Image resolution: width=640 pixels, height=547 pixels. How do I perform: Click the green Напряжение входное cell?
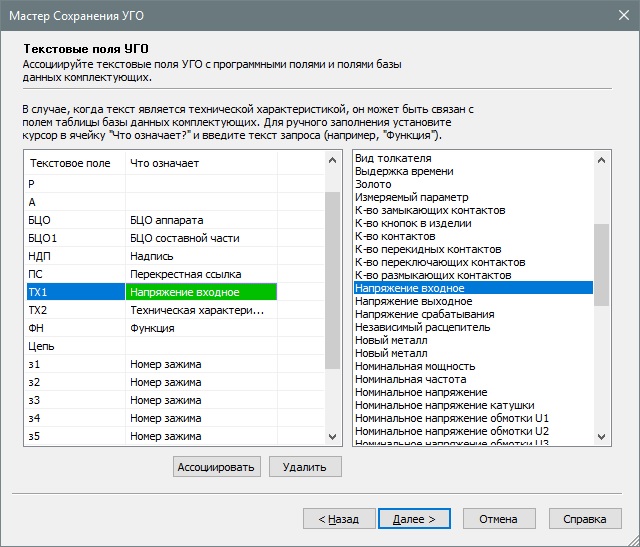(200, 292)
